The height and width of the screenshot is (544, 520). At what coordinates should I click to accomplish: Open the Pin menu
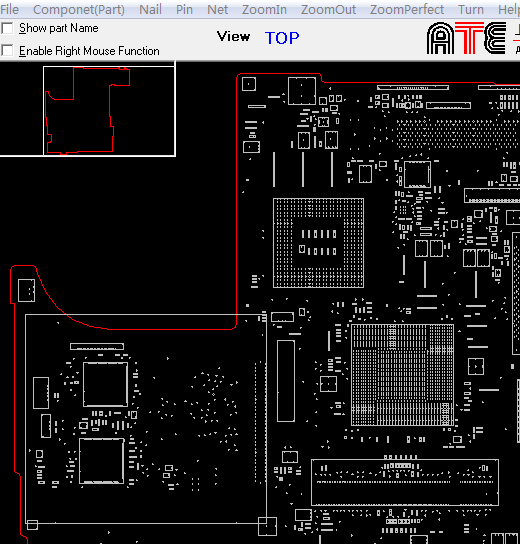tap(184, 9)
